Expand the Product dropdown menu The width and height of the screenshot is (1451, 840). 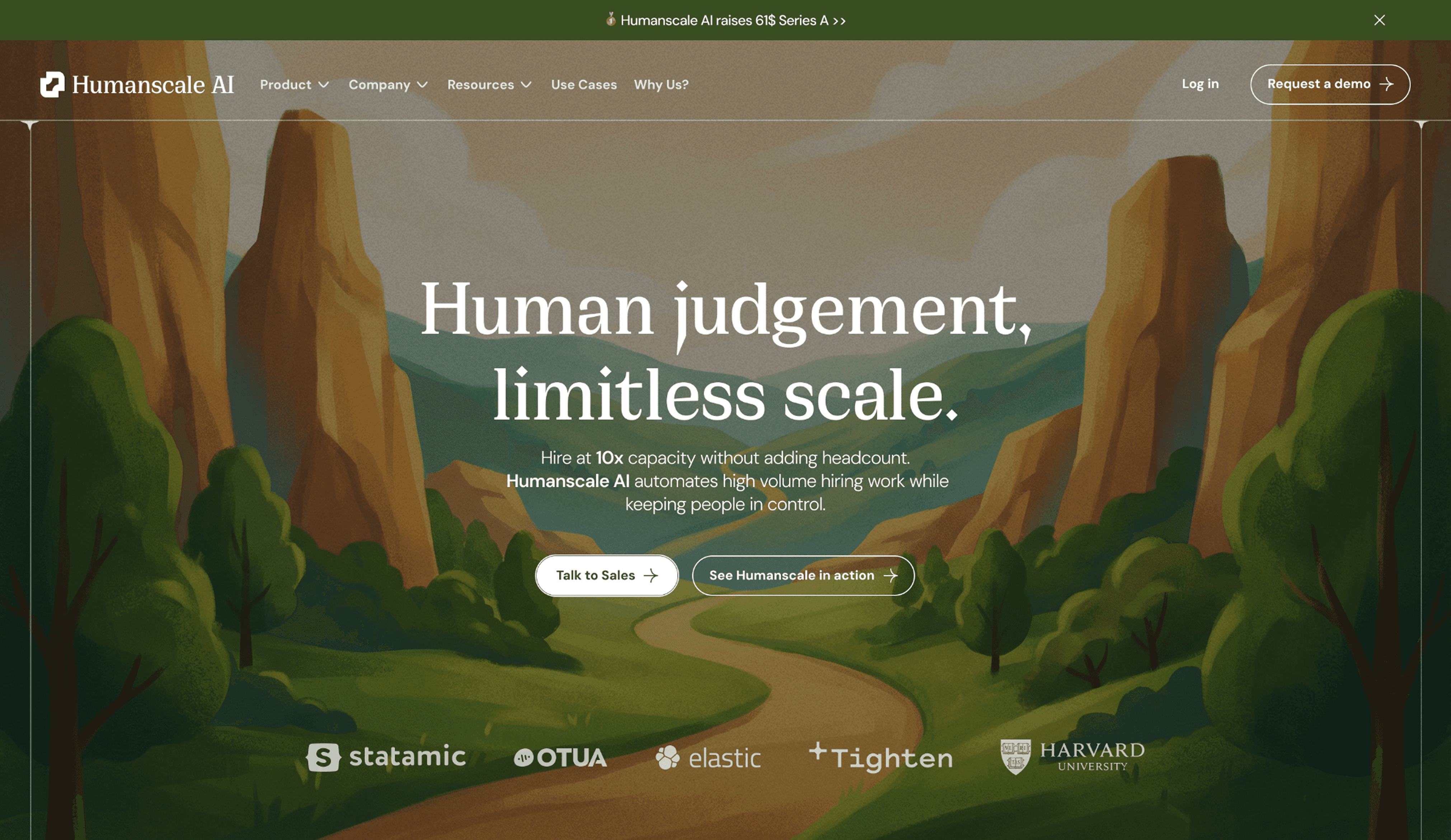coord(294,85)
